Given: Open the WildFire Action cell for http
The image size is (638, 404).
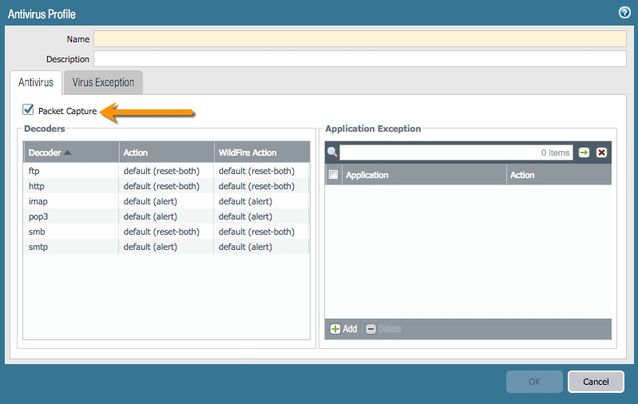Looking at the screenshot, I should (x=260, y=186).
